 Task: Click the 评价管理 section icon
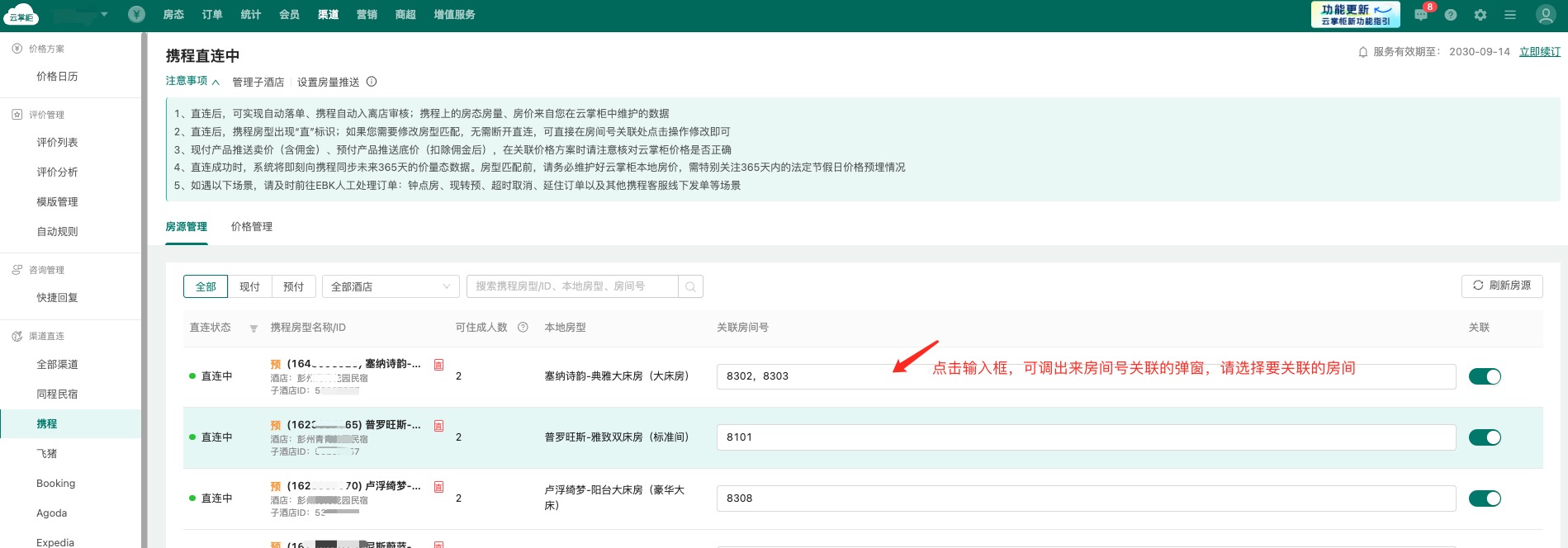pos(17,115)
